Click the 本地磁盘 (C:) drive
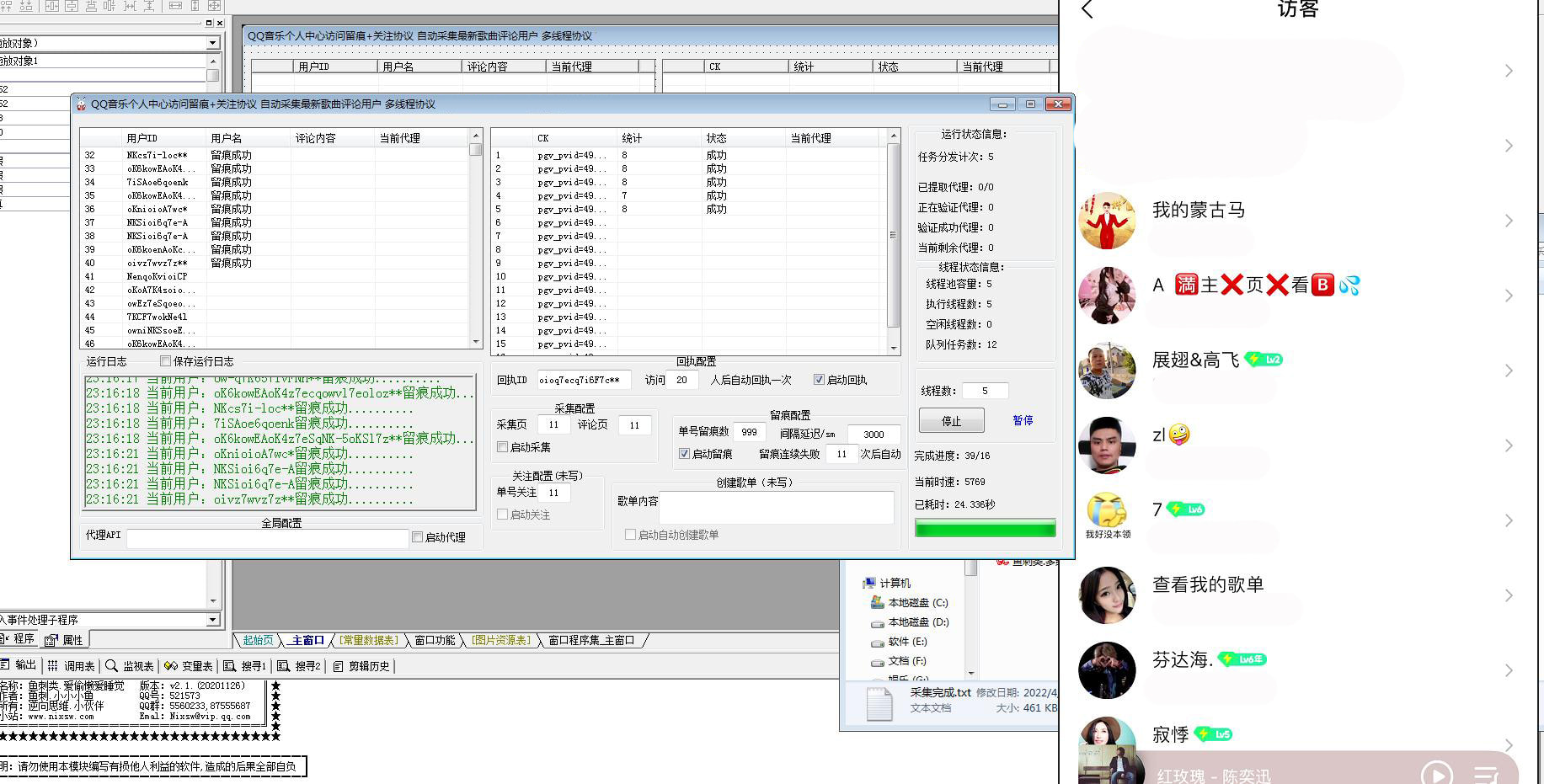 pyautogui.click(x=909, y=603)
